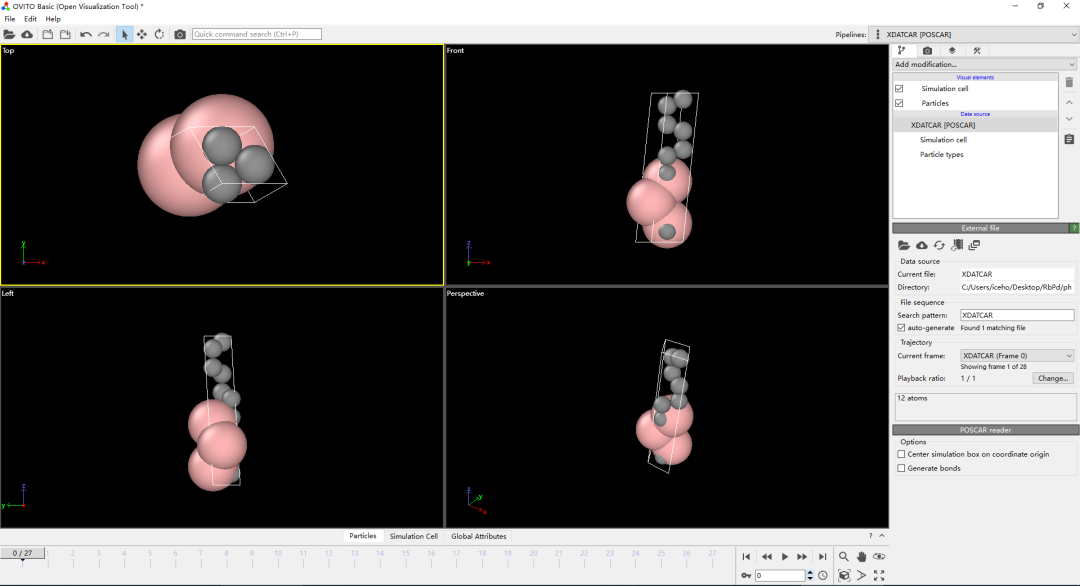The width and height of the screenshot is (1080, 586).
Task: Click the cloud icon to load a remote file in External file
Action: (x=922, y=245)
